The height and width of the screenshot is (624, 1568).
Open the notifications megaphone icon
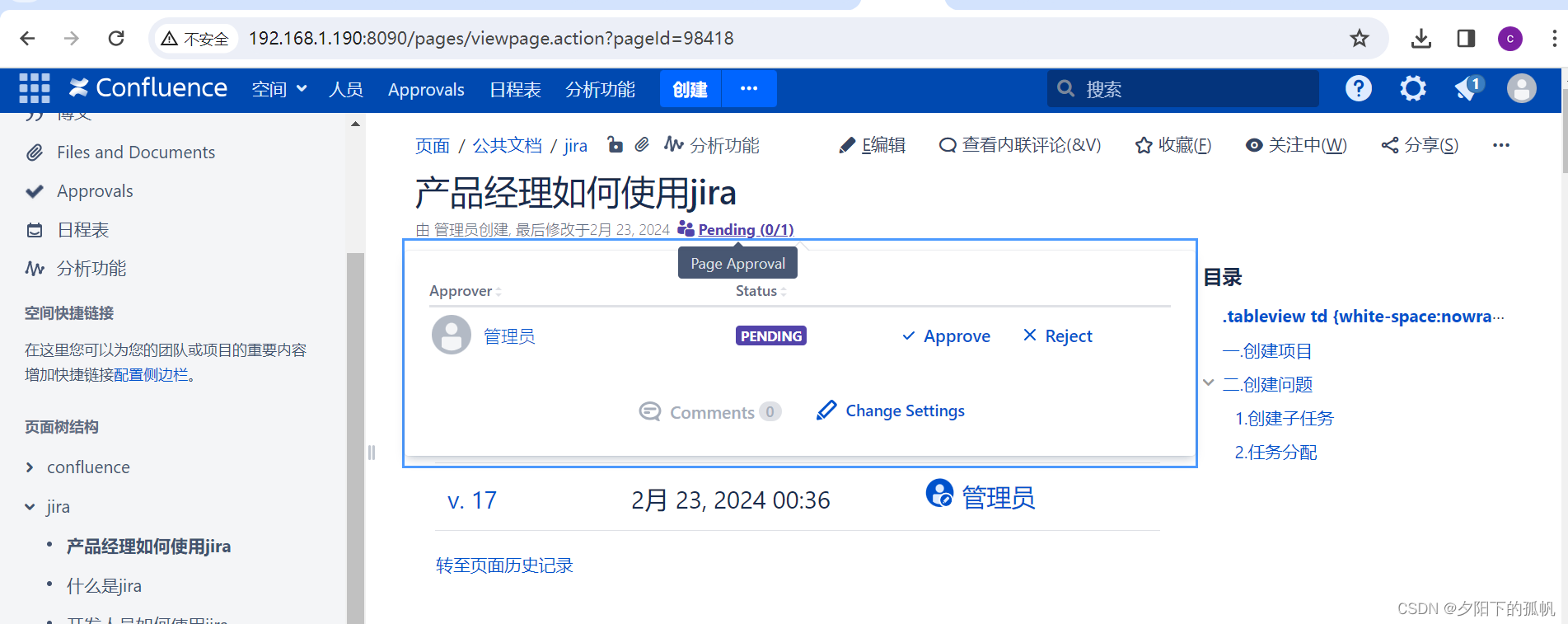(x=1467, y=88)
